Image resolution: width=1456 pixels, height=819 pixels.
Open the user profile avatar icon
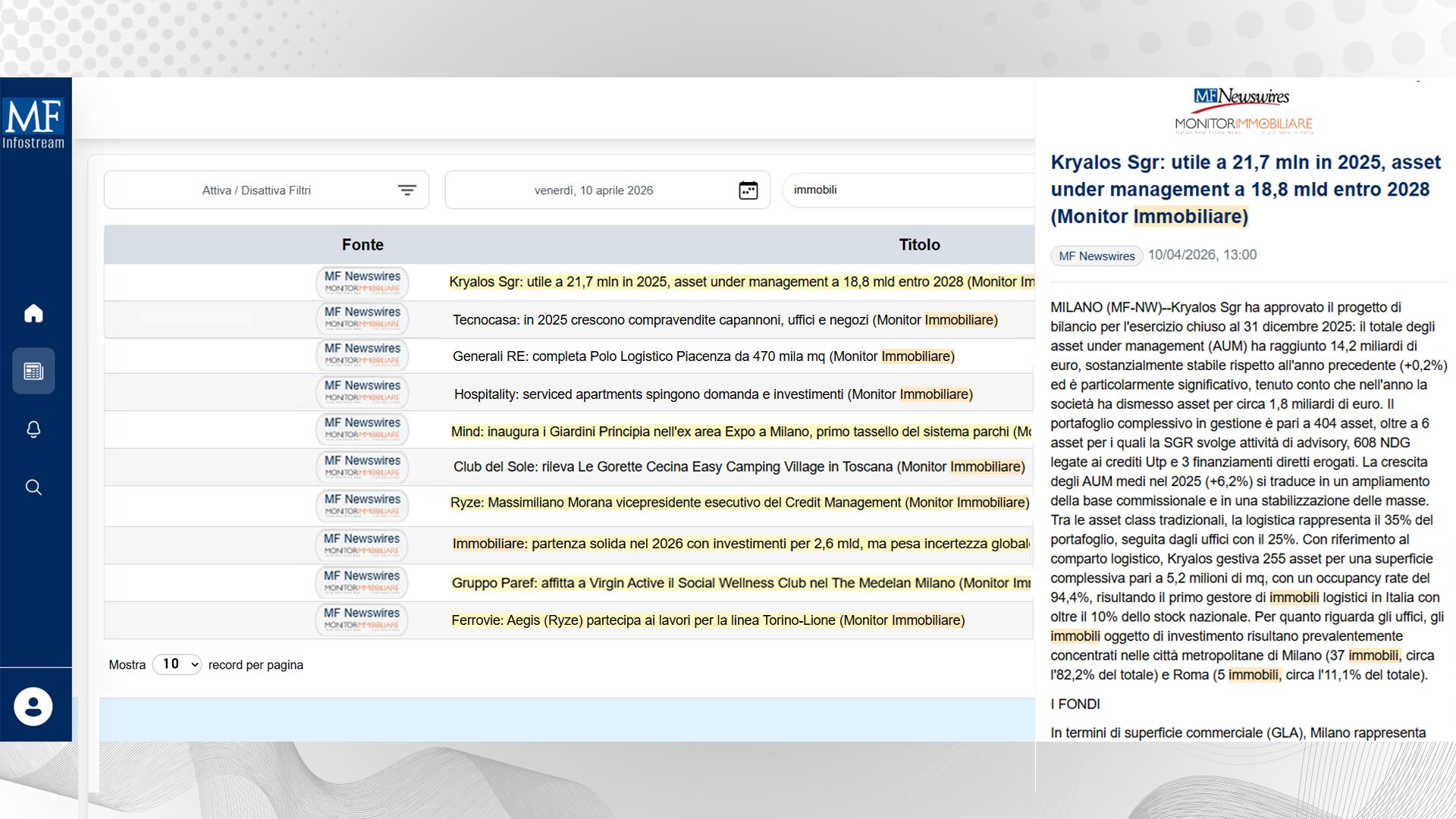33,706
